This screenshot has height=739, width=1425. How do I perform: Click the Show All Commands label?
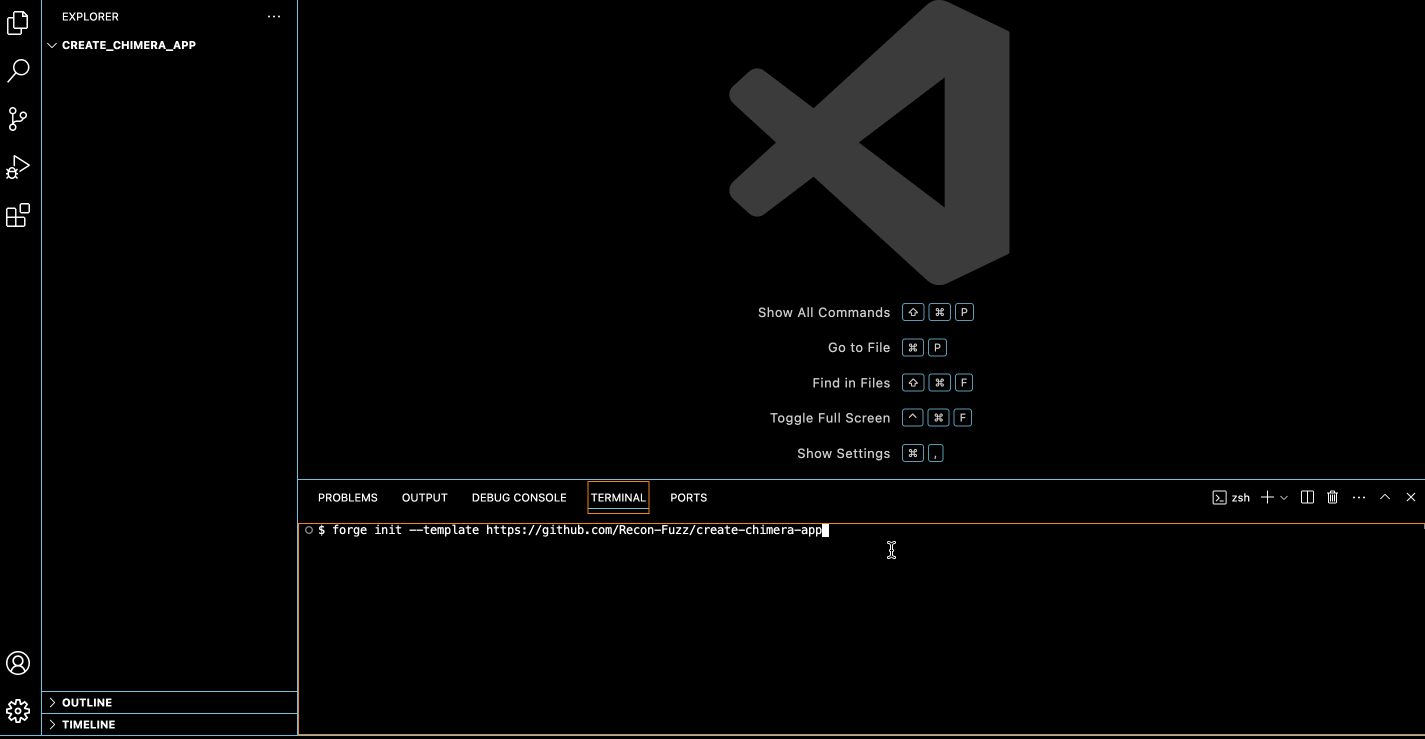tap(824, 312)
